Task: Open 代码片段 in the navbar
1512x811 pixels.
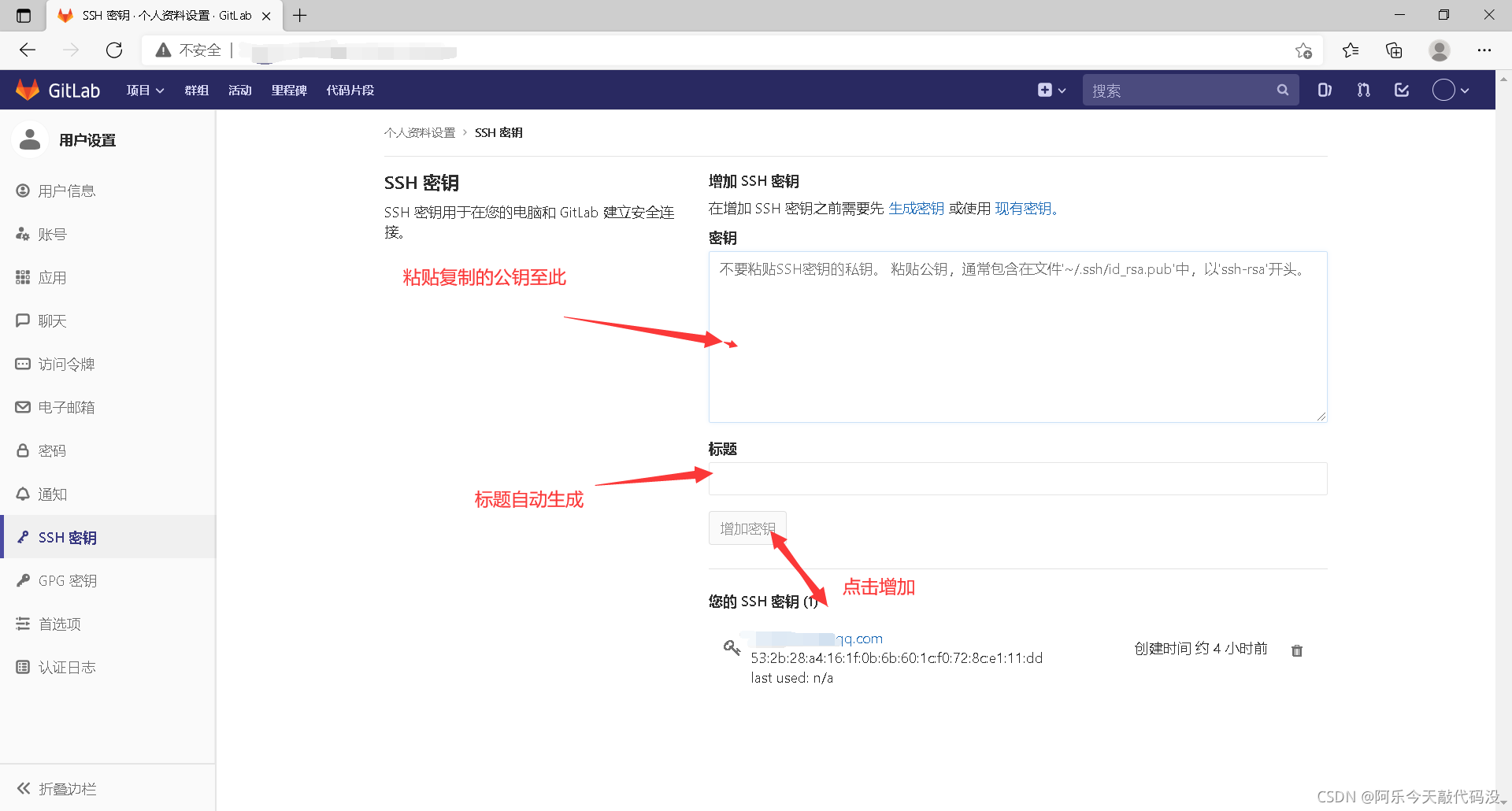Action: pos(350,91)
